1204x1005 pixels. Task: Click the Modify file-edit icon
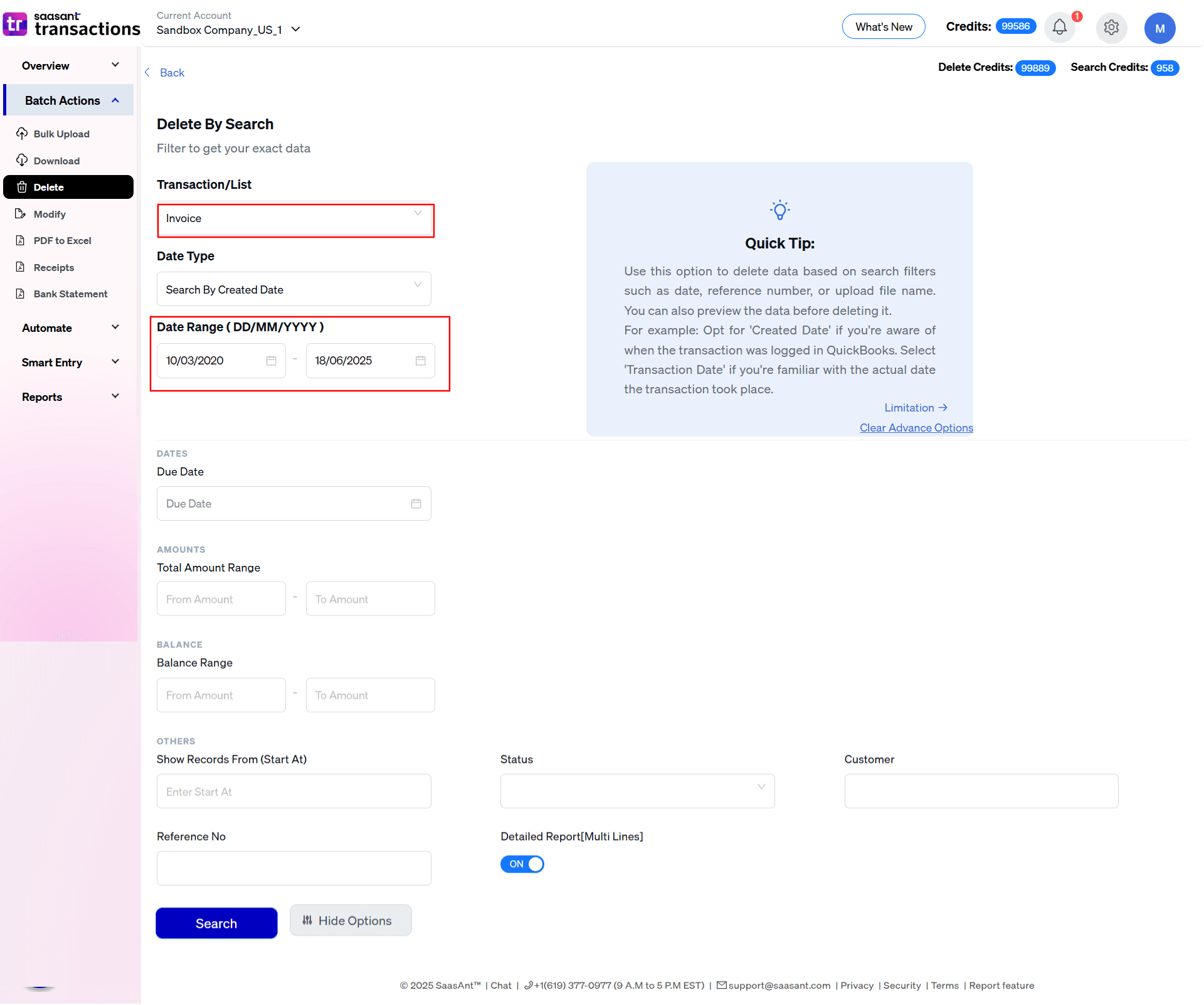pyautogui.click(x=20, y=214)
